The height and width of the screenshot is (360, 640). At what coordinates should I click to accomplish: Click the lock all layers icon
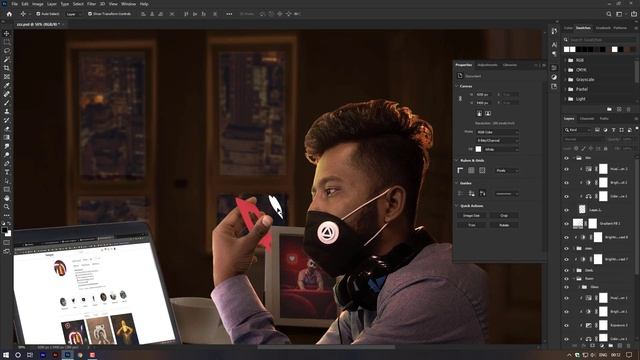[605, 148]
